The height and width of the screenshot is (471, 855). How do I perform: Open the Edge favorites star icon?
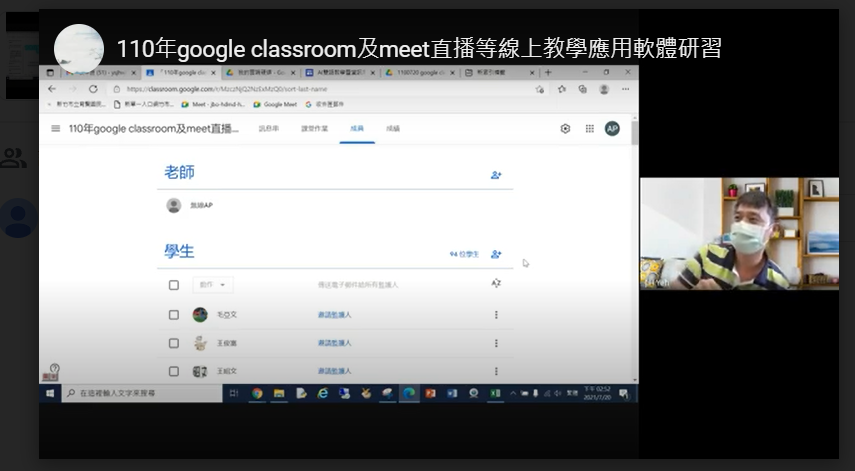562,89
